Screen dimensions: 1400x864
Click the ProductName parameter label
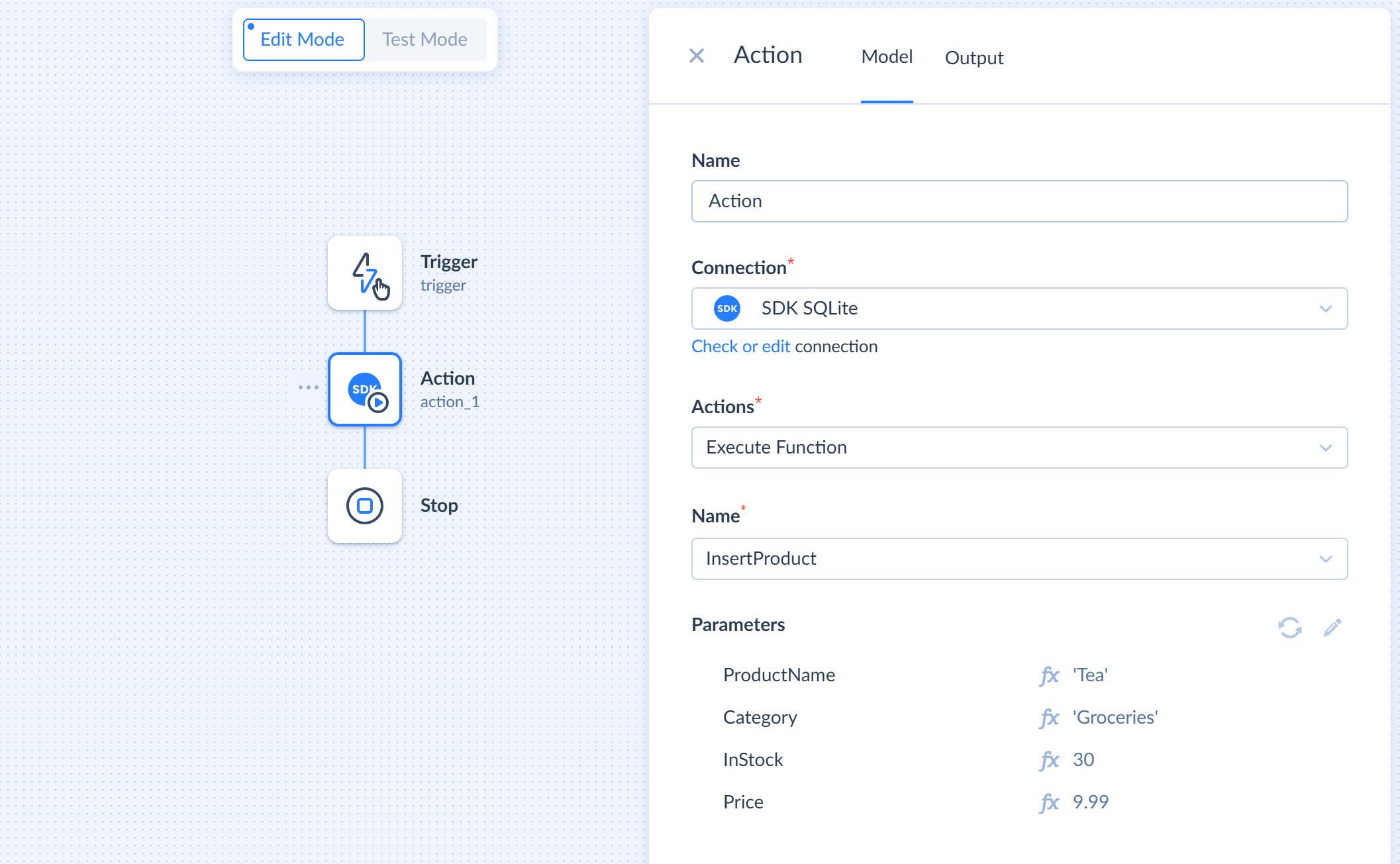779,675
